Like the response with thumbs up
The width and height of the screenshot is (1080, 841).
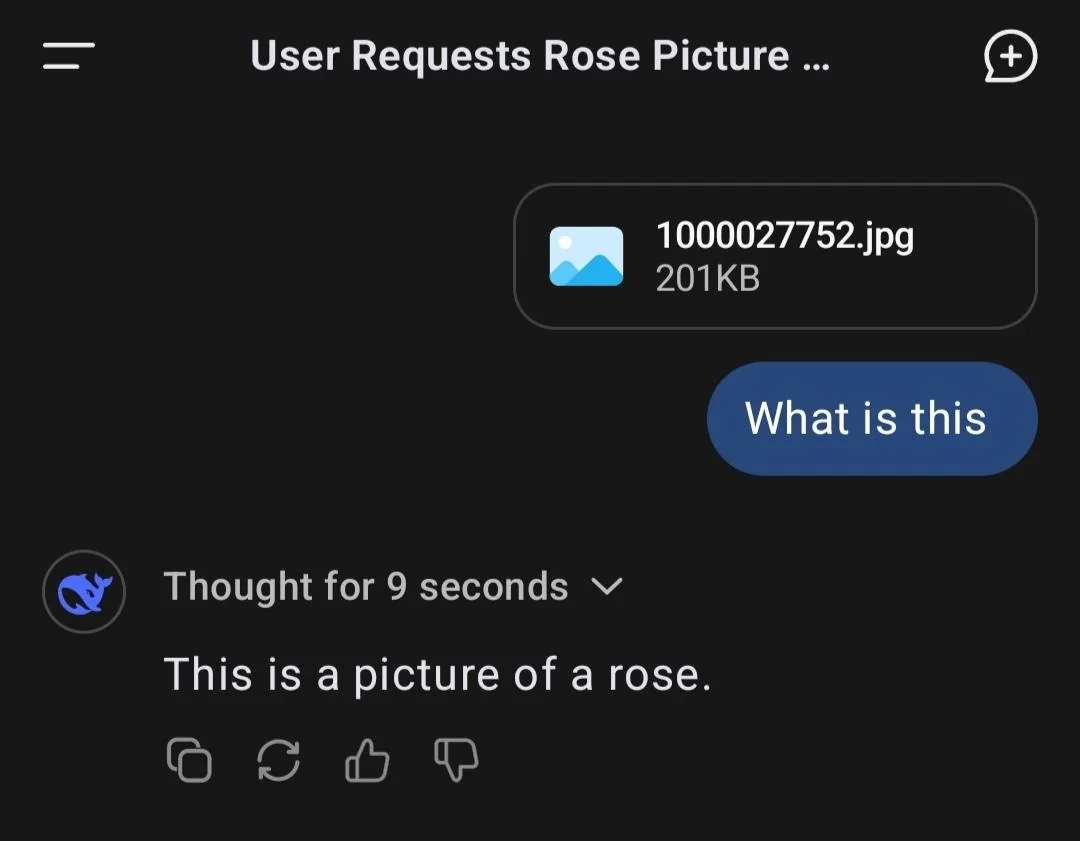367,760
